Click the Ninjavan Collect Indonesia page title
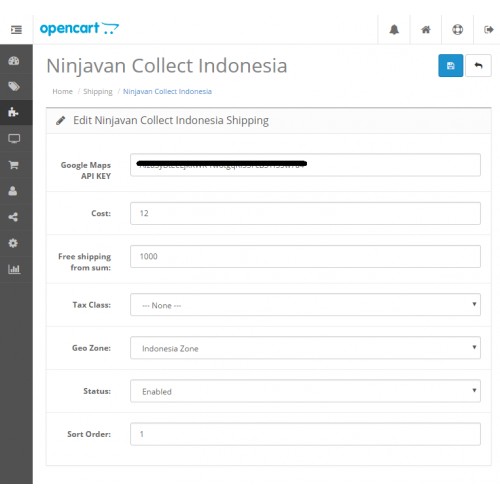 [167, 66]
